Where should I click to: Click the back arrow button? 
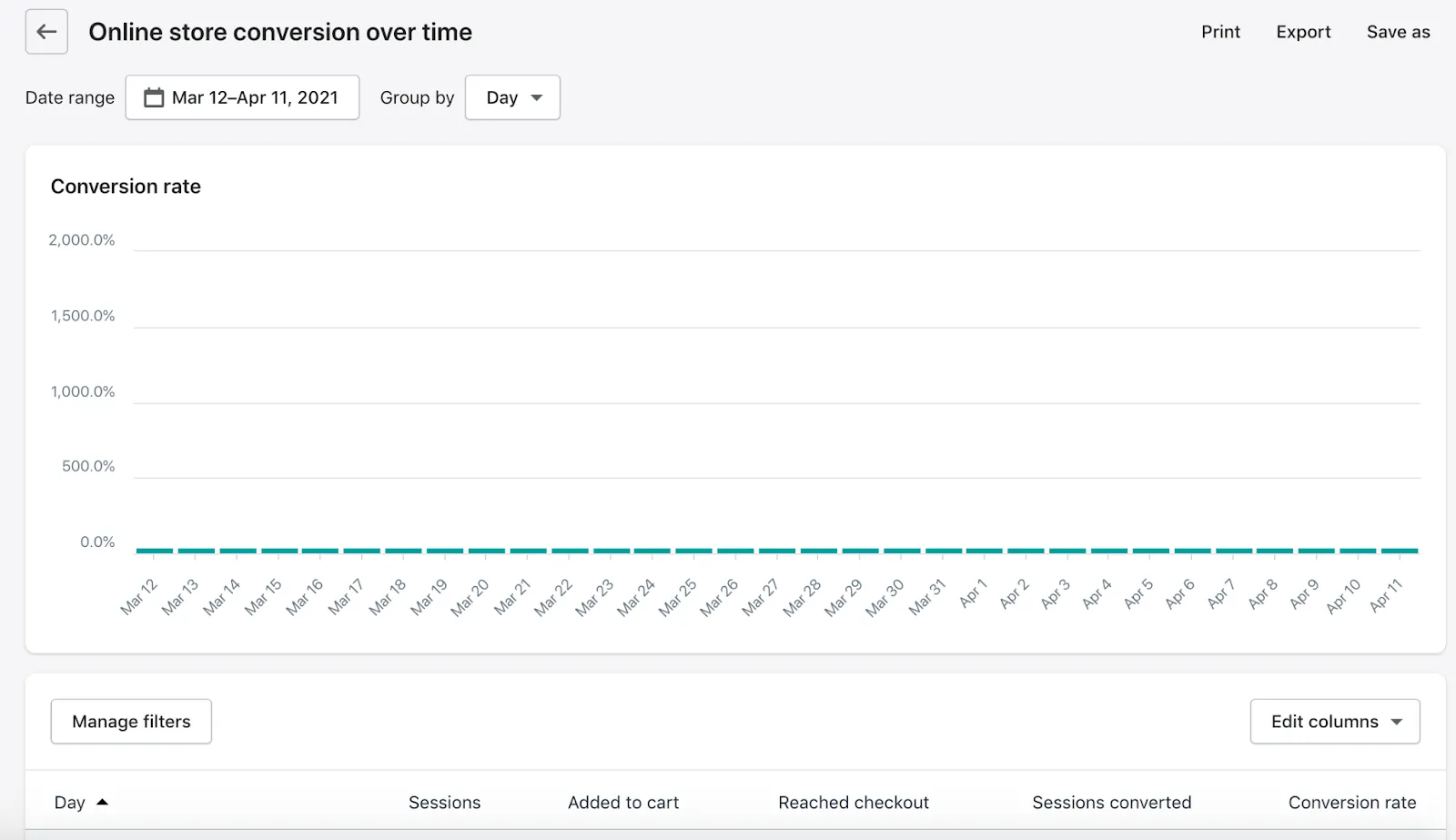(46, 32)
